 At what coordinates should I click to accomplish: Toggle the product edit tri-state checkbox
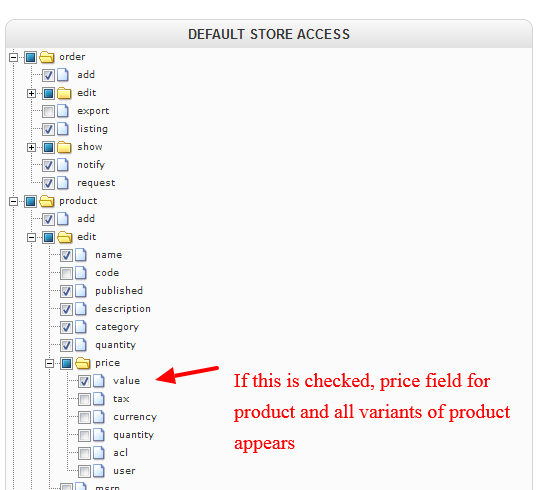tap(48, 237)
